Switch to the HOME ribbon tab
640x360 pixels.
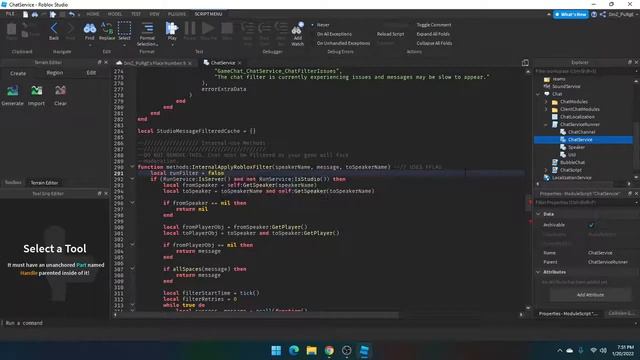click(93, 14)
